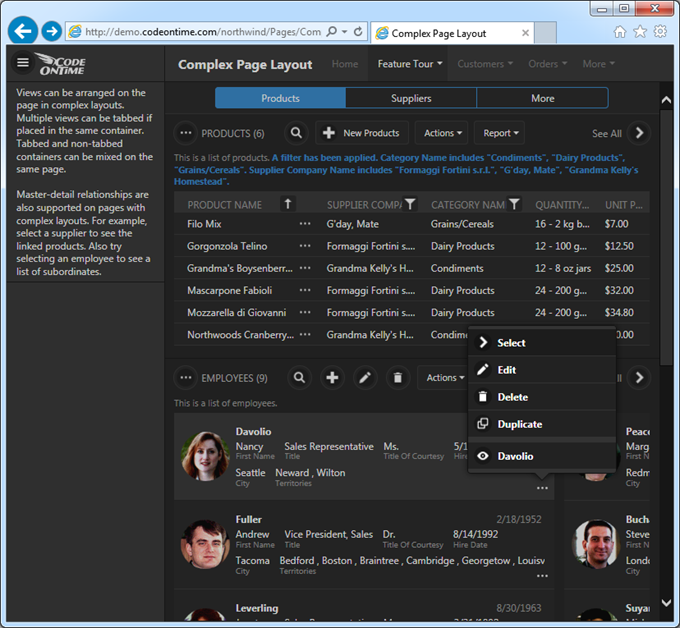Click the plus icon to add an employee
Screen dimensions: 680x628
tap(332, 377)
